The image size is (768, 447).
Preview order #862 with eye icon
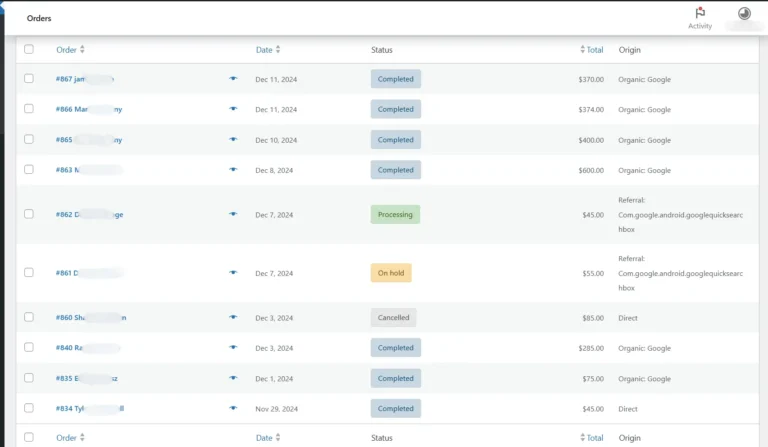point(234,214)
